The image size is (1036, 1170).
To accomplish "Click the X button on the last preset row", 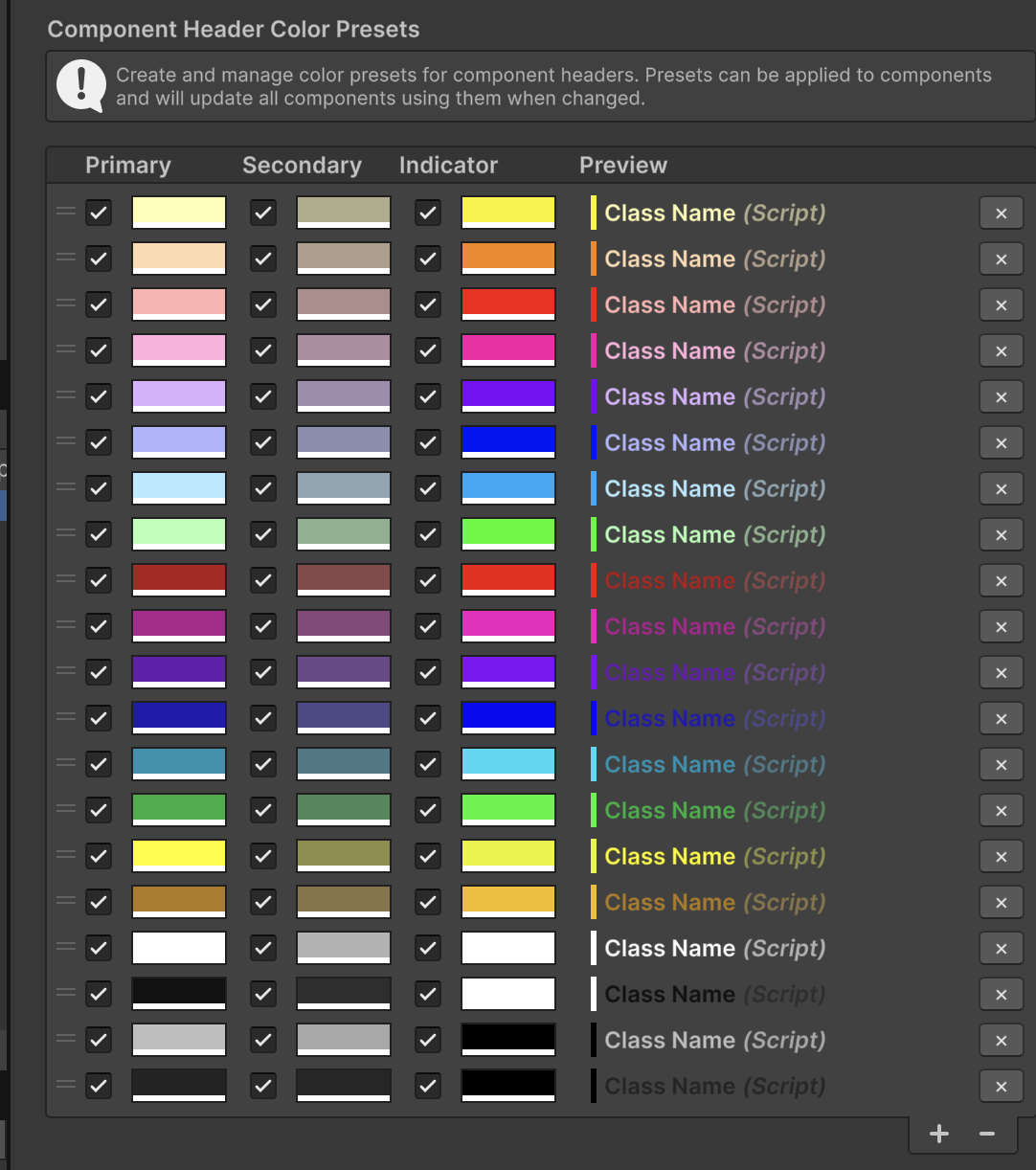I will [1001, 1087].
